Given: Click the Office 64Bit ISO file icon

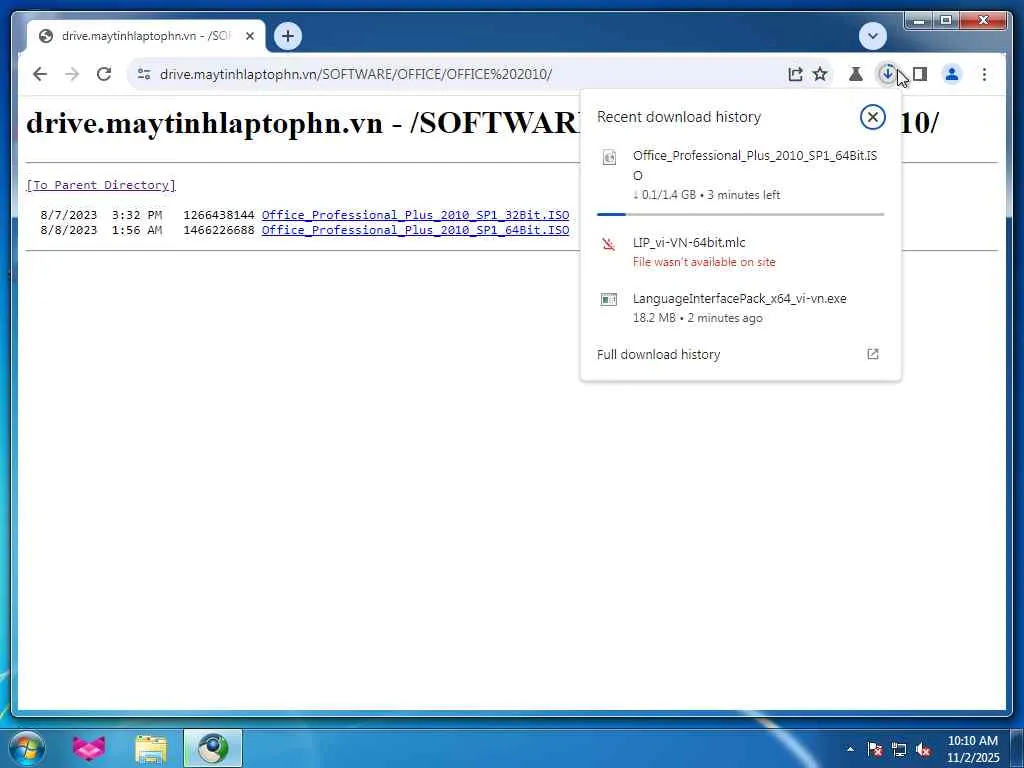Looking at the screenshot, I should (609, 157).
